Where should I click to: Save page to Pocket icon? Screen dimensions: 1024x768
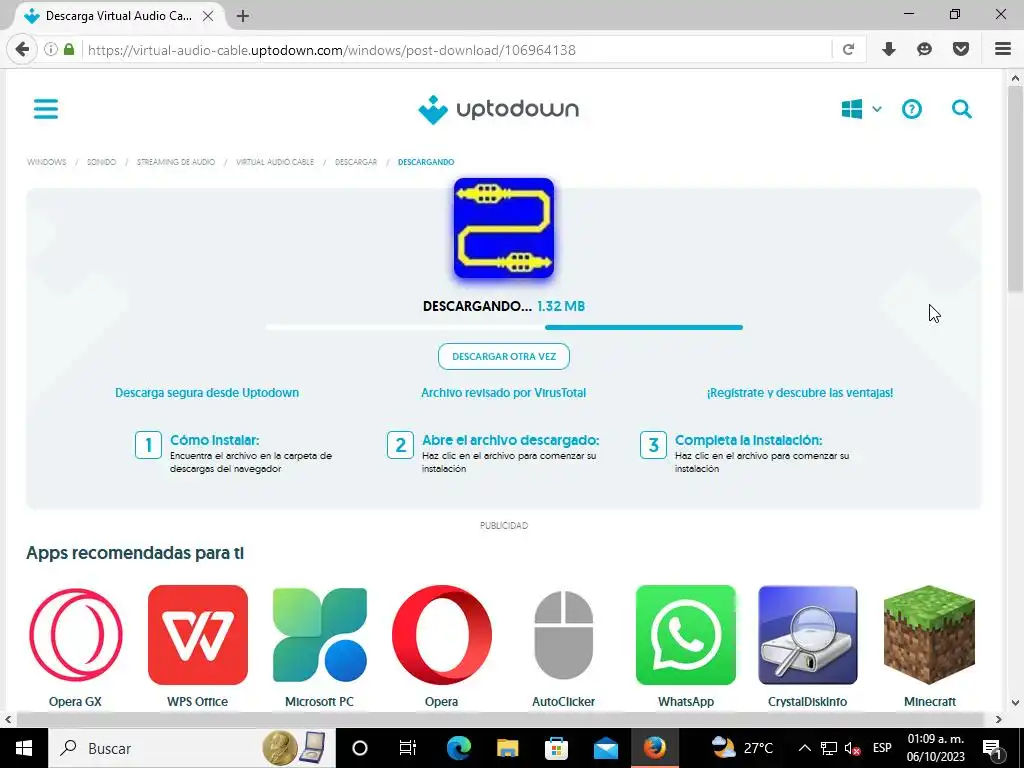tap(960, 50)
